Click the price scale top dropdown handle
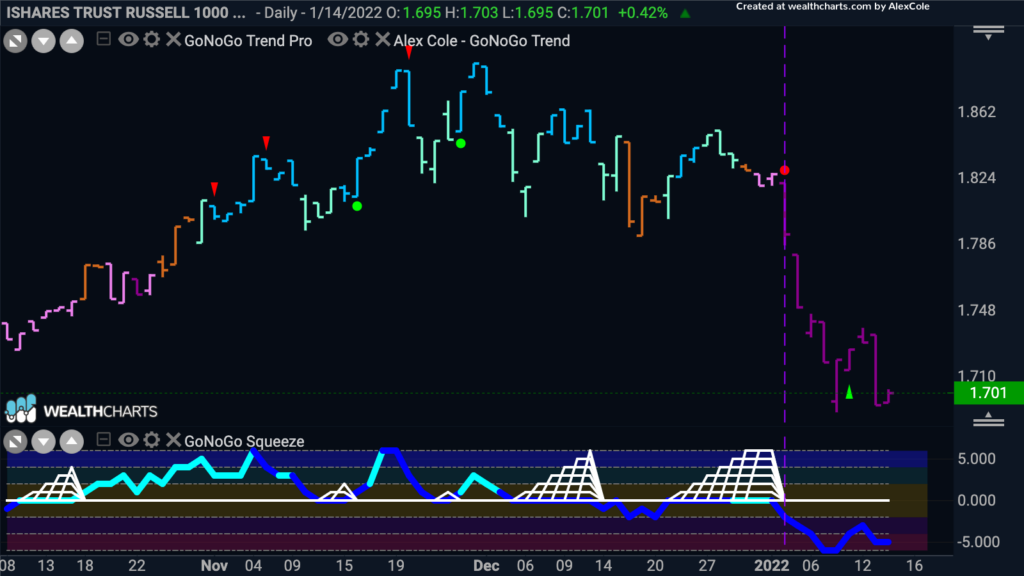This screenshot has height=576, width=1024. [988, 33]
